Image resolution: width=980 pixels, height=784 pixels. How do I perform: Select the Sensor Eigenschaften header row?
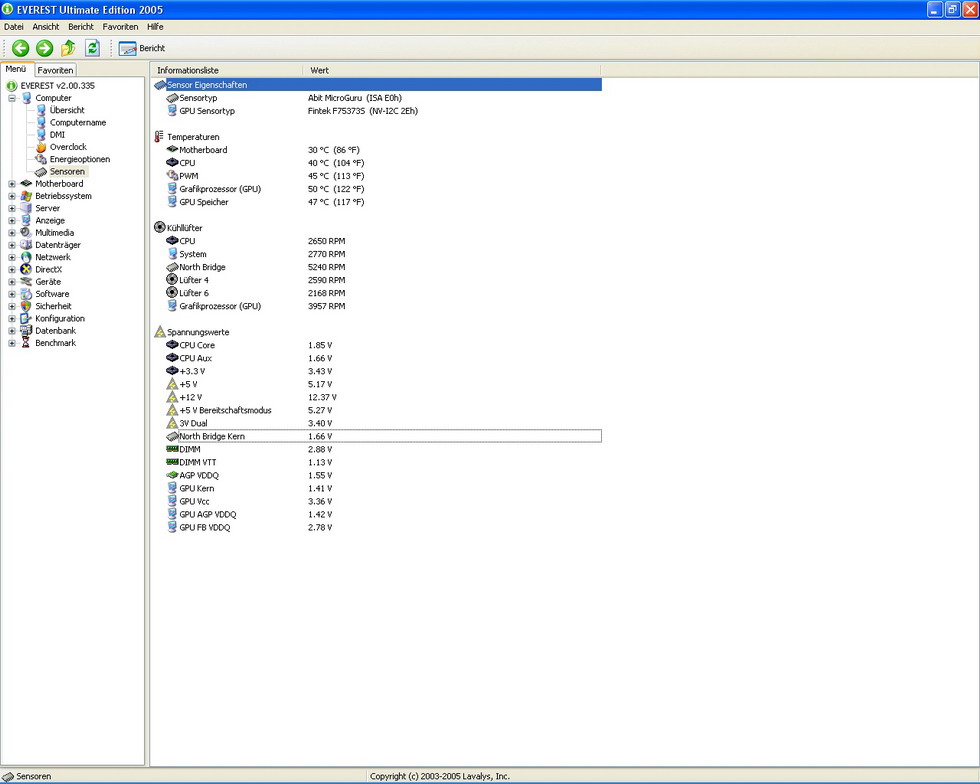click(x=377, y=85)
